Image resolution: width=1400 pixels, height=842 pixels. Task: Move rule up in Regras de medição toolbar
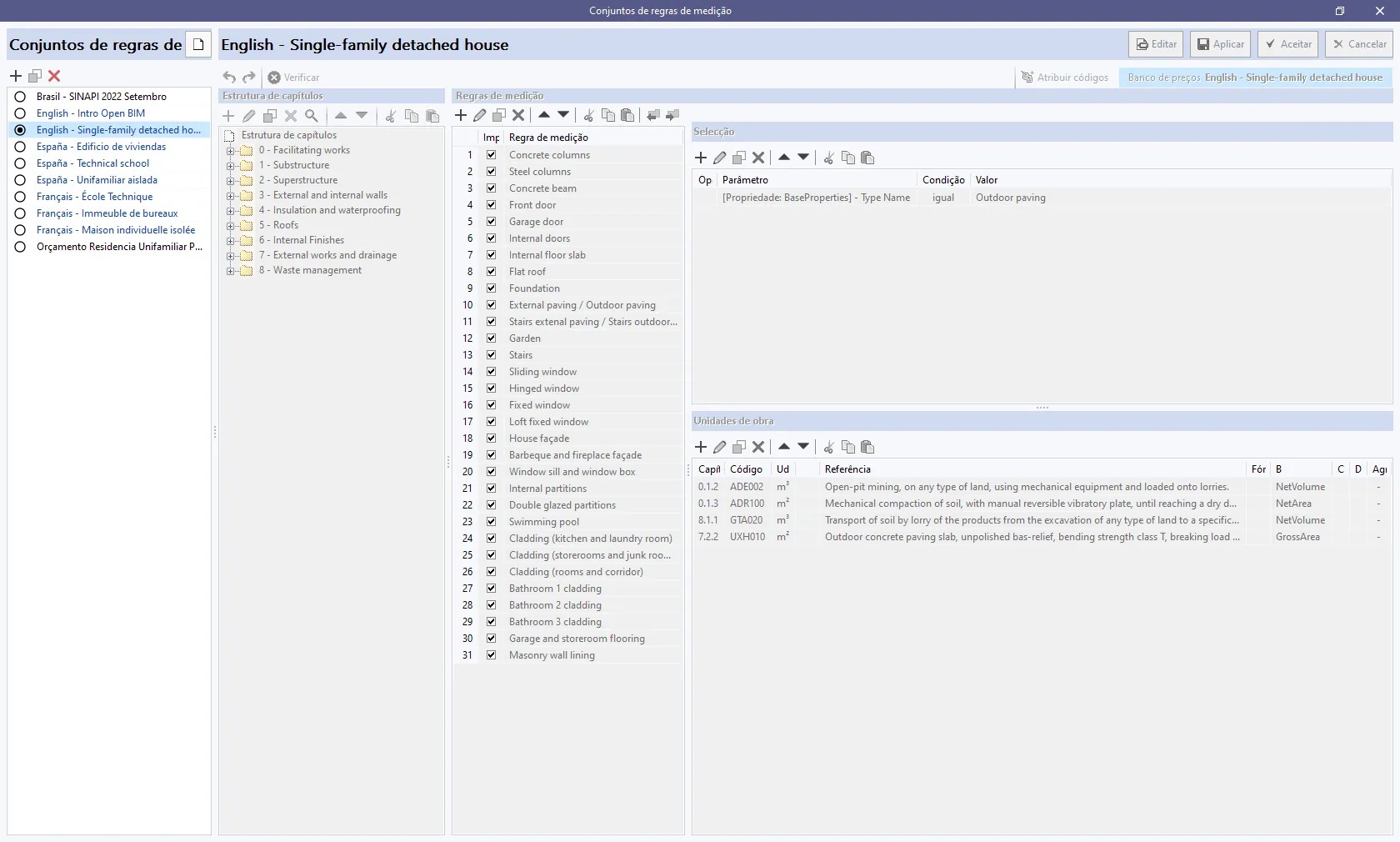[544, 115]
